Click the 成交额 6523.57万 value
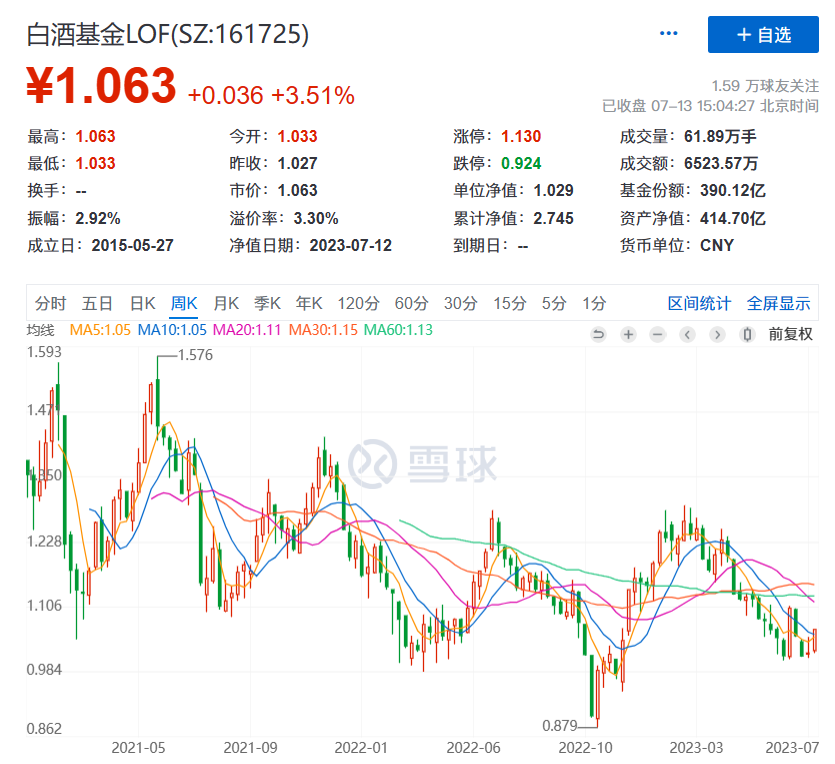This screenshot has width=835, height=764. (x=721, y=163)
